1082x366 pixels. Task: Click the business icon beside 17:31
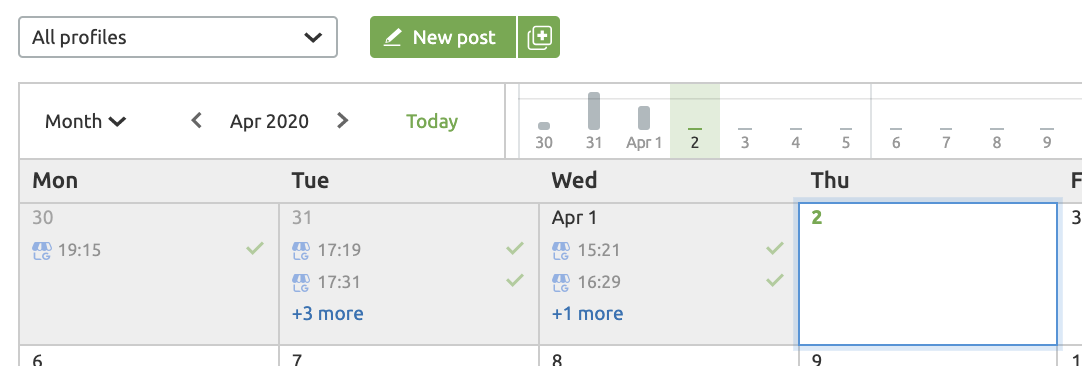coord(302,282)
